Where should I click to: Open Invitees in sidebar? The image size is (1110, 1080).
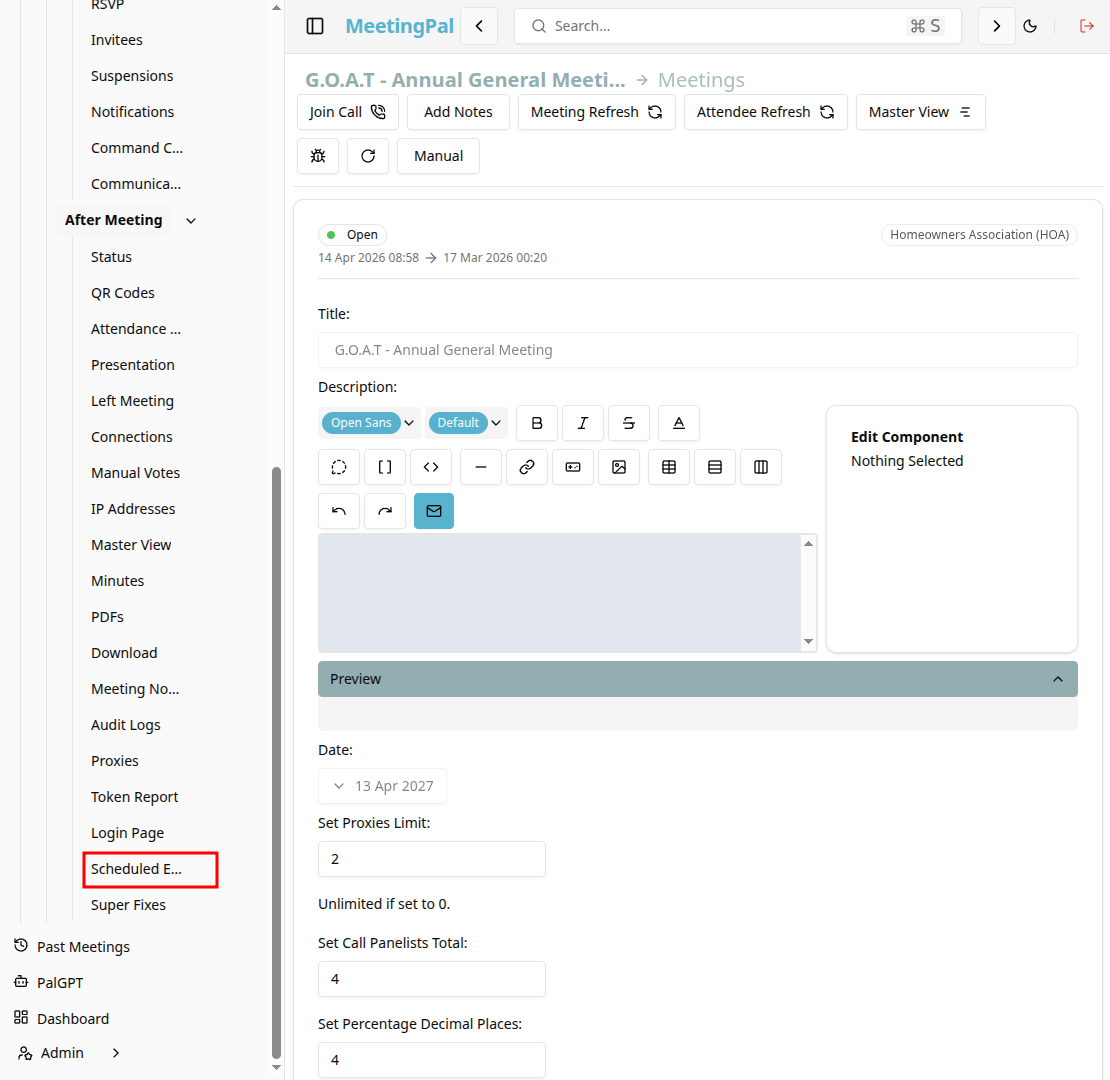[x=117, y=40]
